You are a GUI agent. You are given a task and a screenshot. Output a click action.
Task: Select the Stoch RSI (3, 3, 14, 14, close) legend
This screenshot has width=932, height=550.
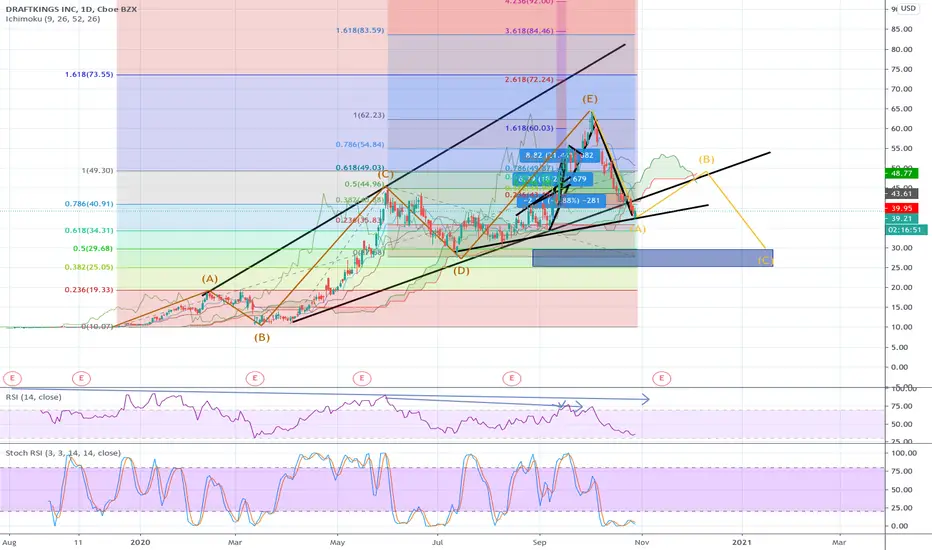click(63, 453)
